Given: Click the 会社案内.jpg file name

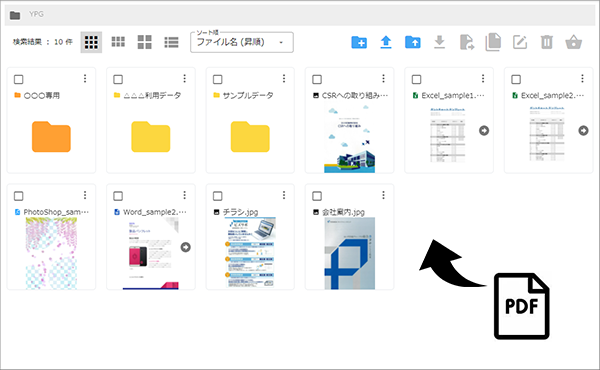Looking at the screenshot, I should tap(343, 212).
